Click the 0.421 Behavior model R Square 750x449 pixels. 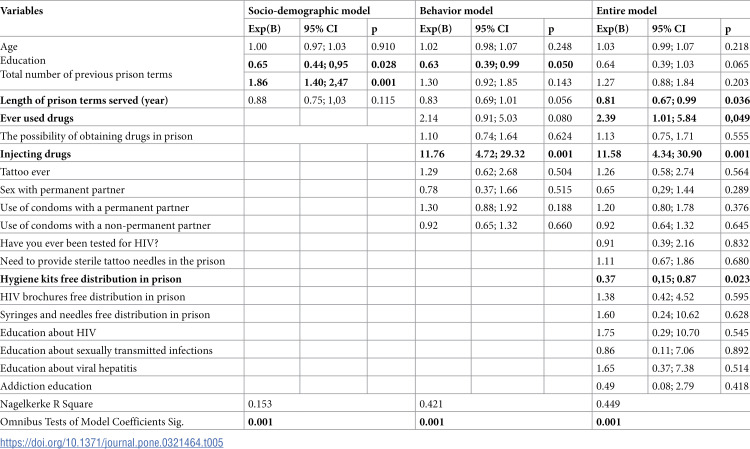tap(431, 404)
